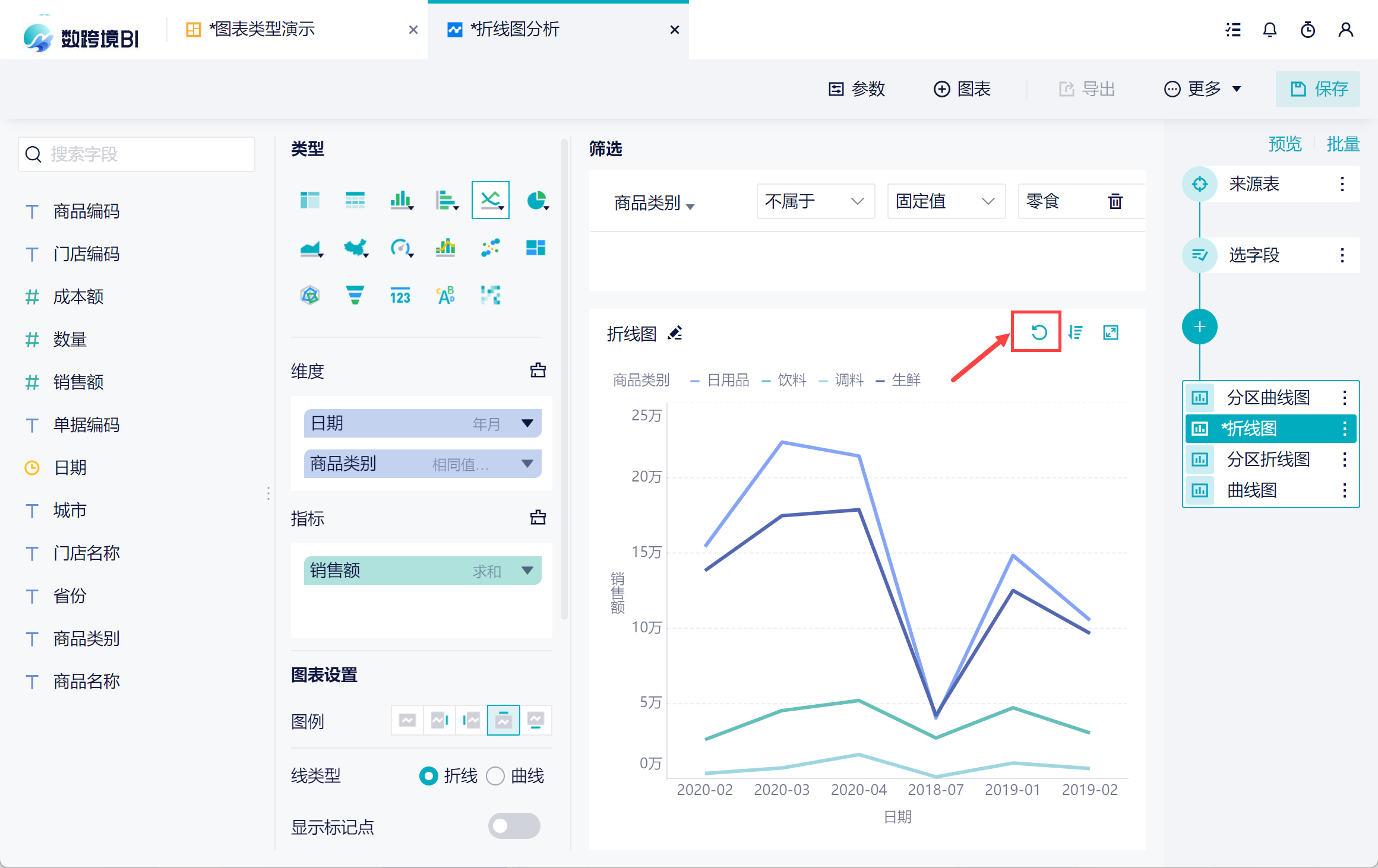Choose the funnel chart type icon

[355, 294]
